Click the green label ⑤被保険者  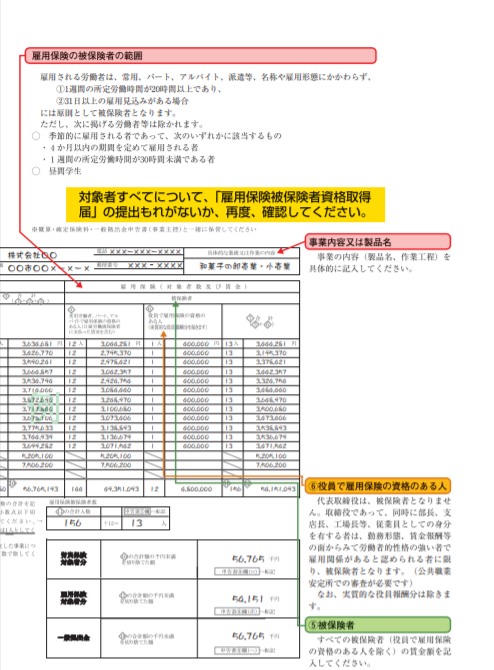(x=378, y=625)
